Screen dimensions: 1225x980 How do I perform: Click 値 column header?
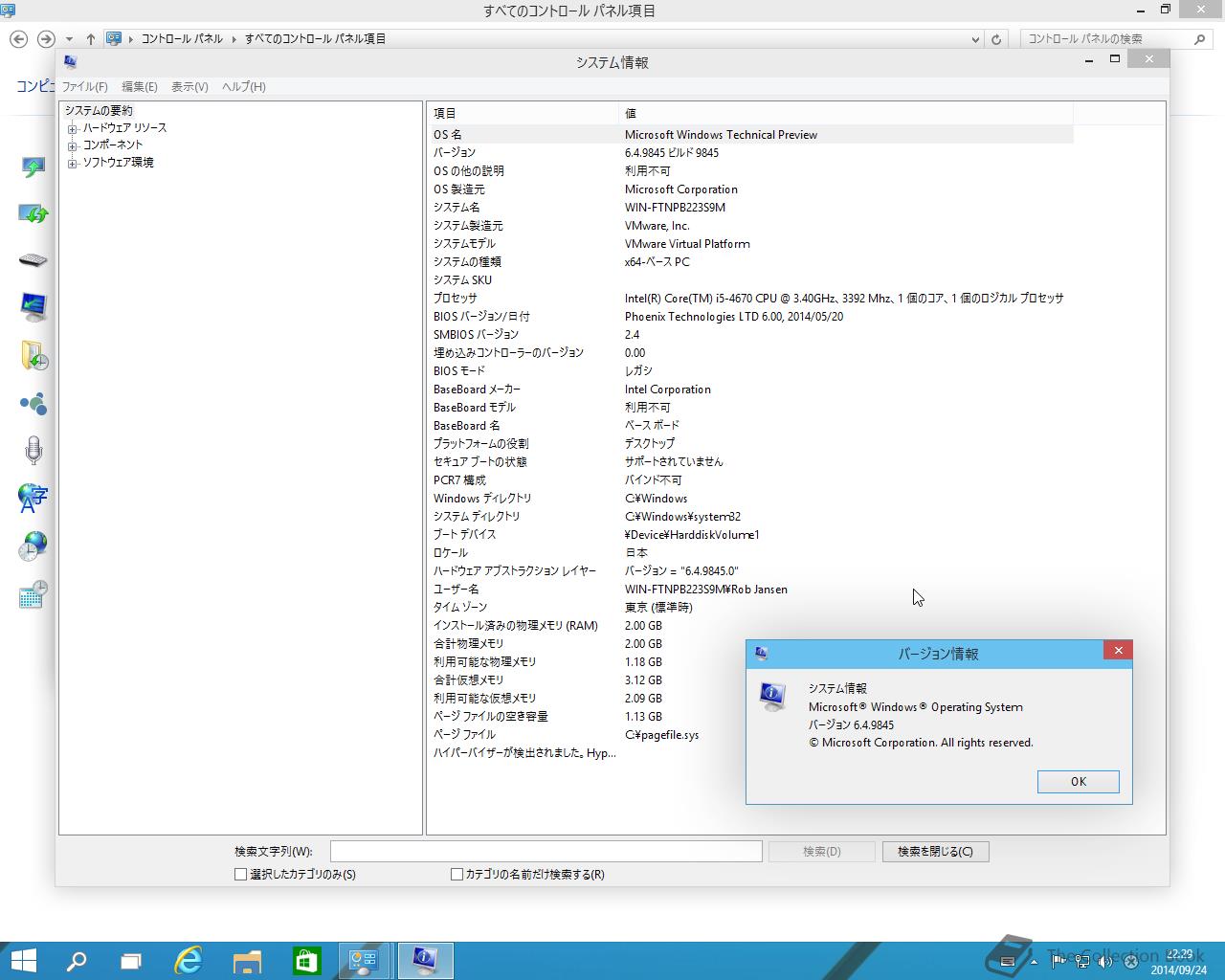(x=846, y=113)
